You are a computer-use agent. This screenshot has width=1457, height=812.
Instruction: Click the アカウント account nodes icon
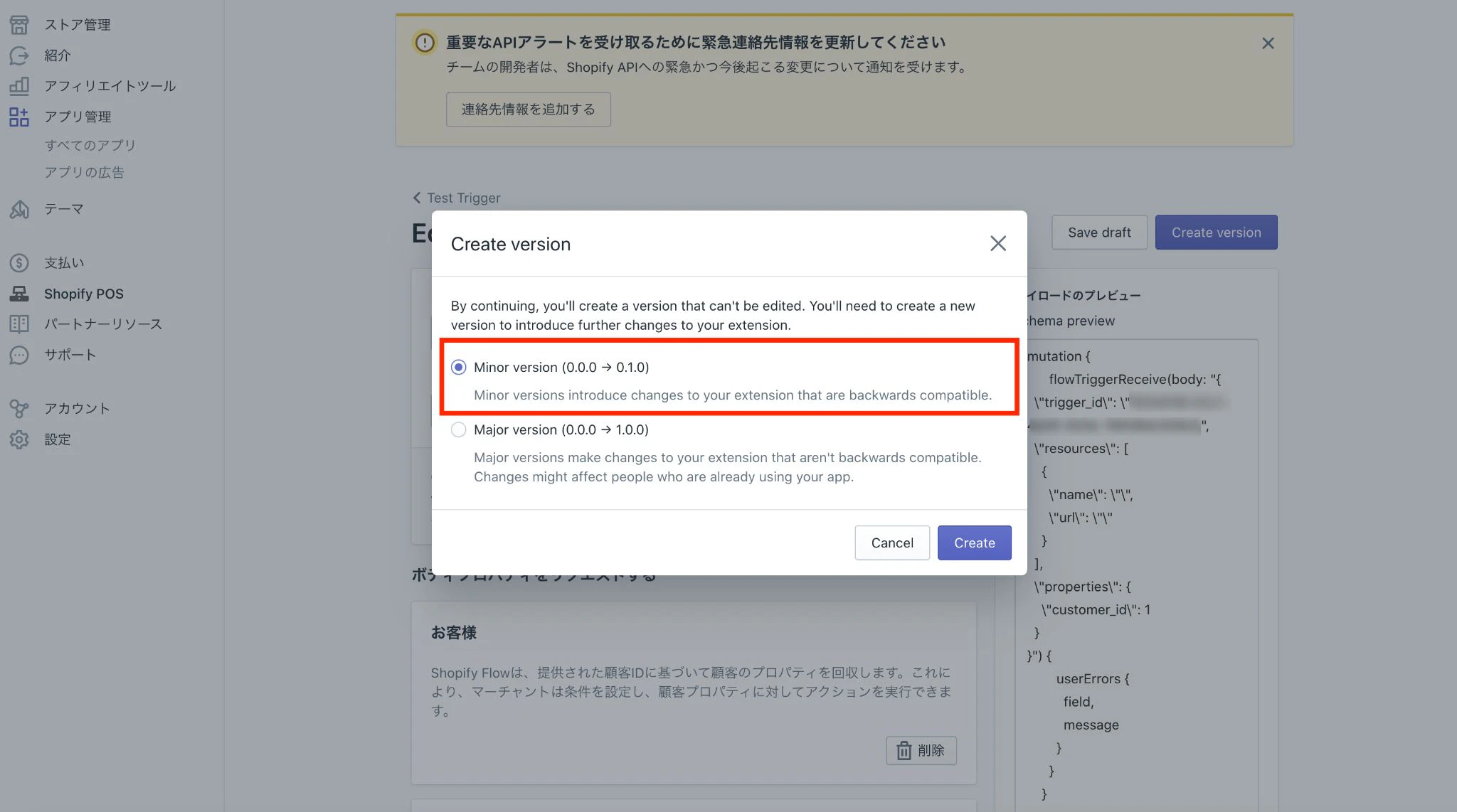coord(19,409)
